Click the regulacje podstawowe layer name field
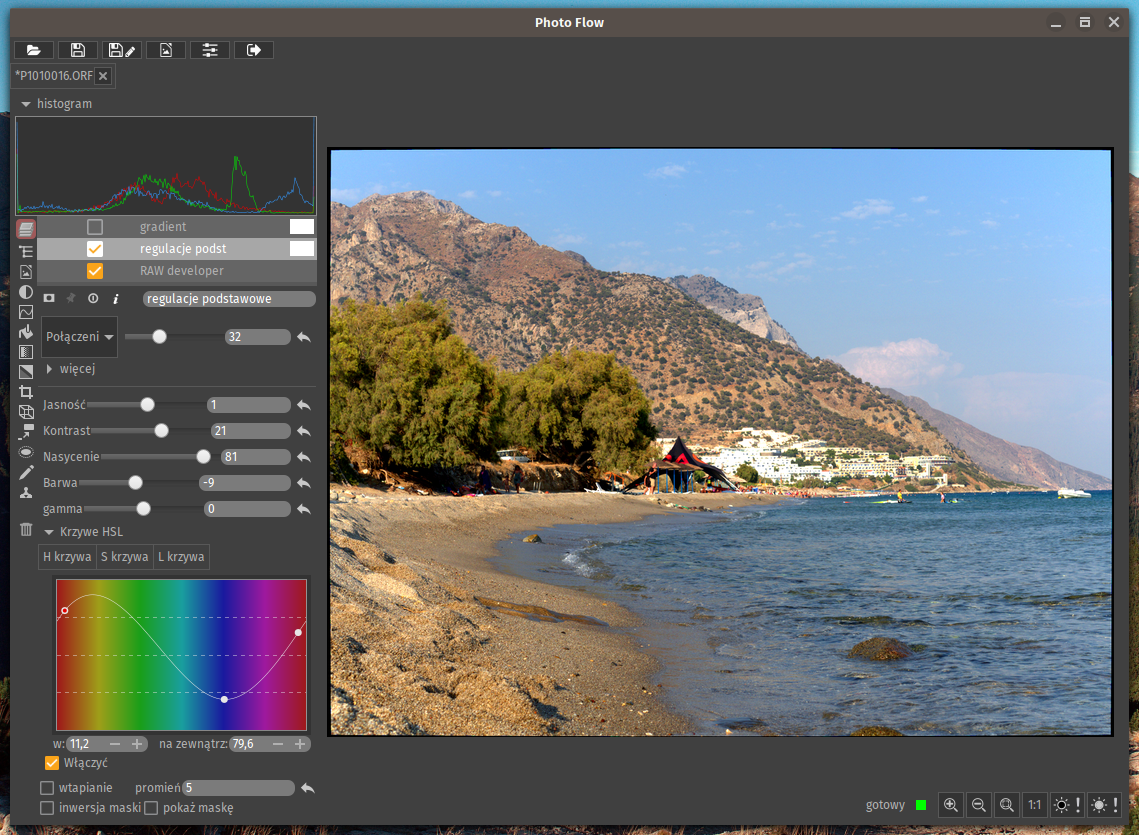Screen dimensions: 1139x835 229,299
